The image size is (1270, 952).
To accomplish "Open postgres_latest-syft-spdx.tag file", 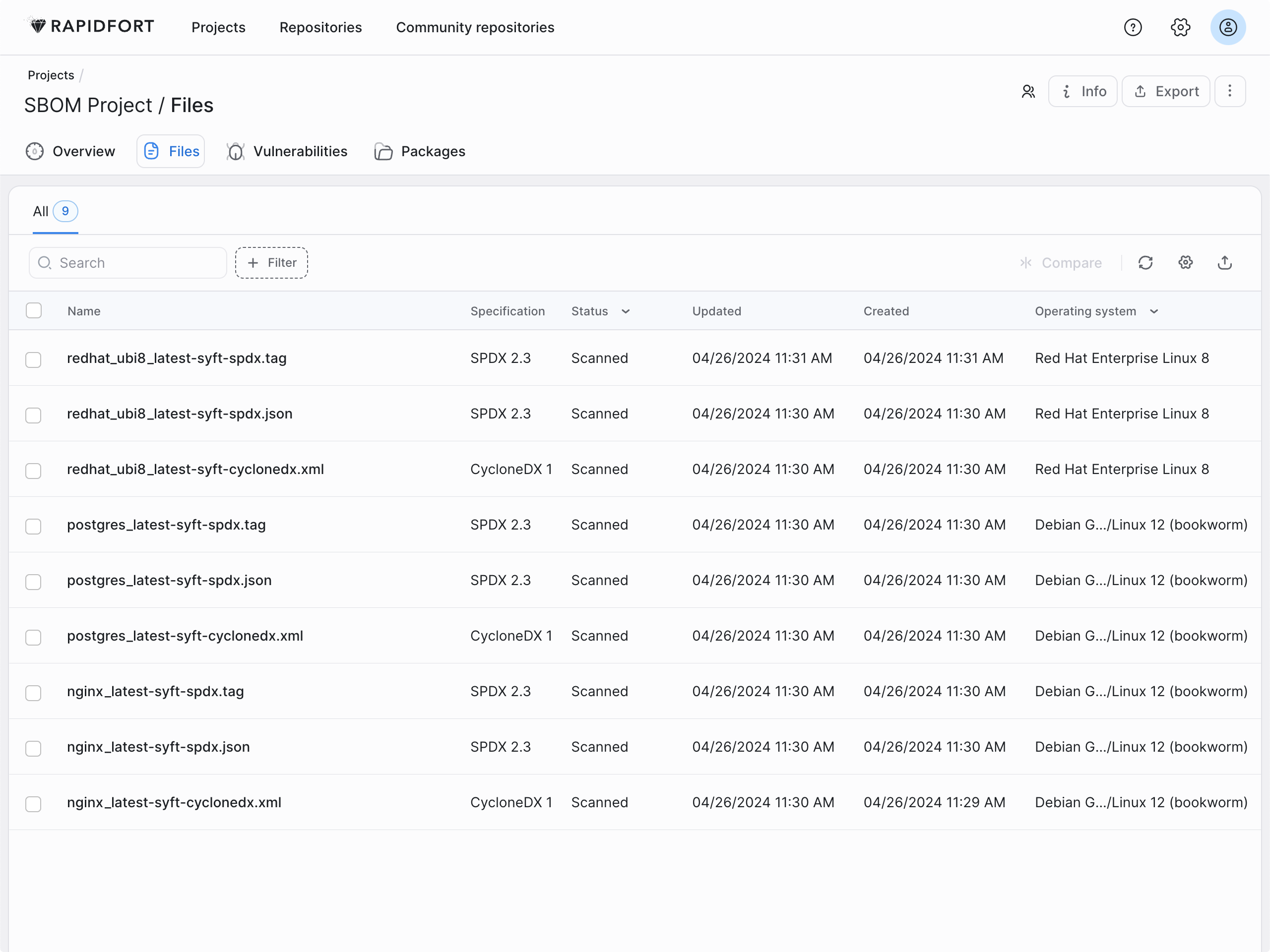I will pos(167,525).
